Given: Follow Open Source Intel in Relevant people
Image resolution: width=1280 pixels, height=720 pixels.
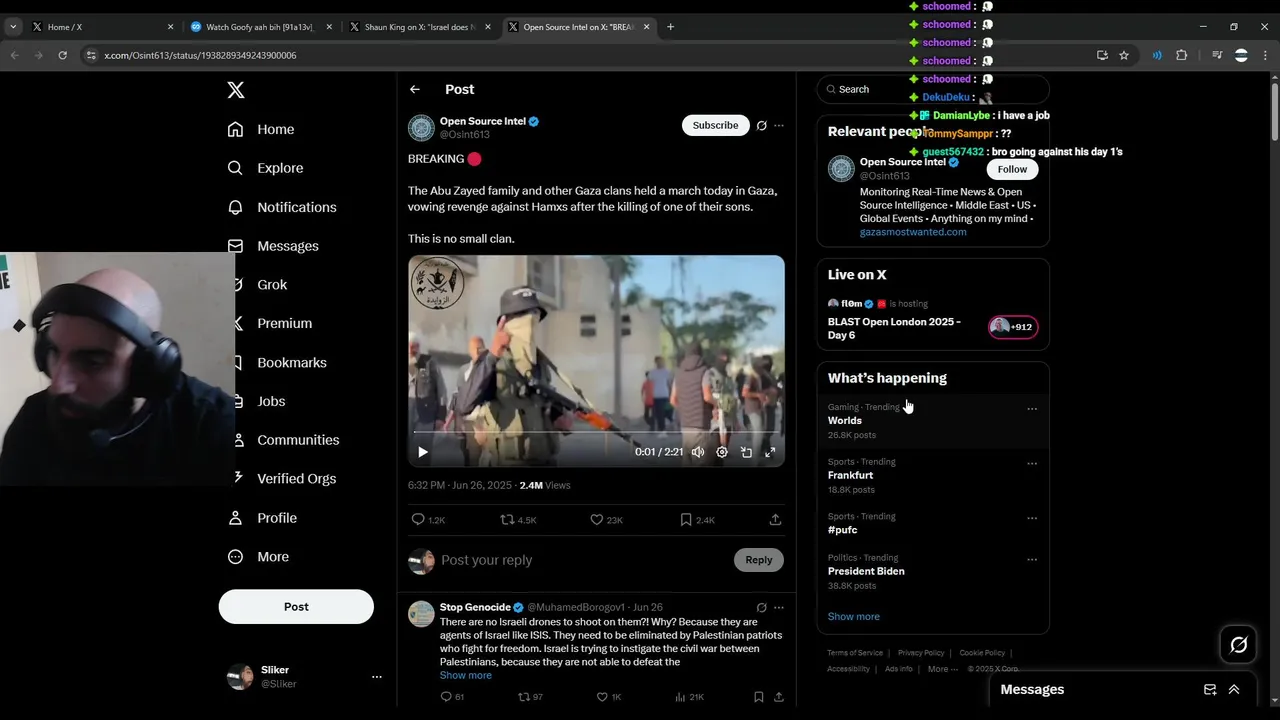Looking at the screenshot, I should pos(1012,169).
